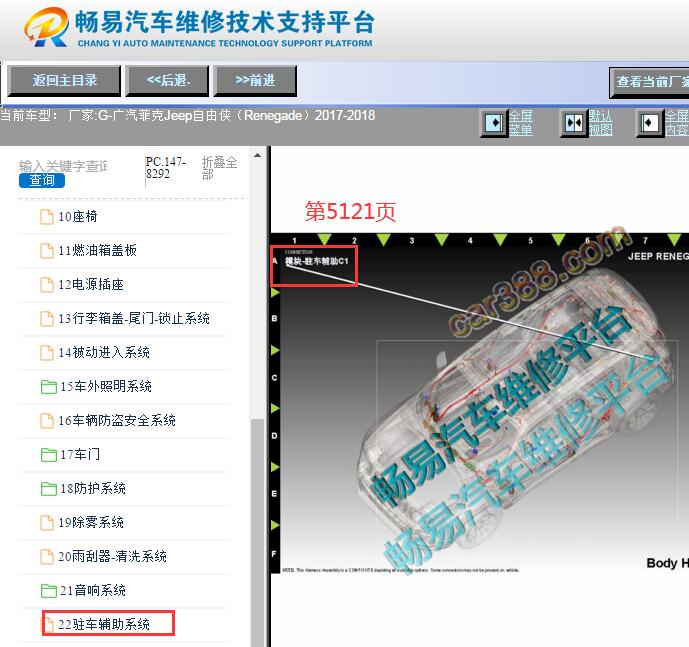Open the 11燃油箱盖板 tree item
Screen dimensions: 689x647
[97, 251]
